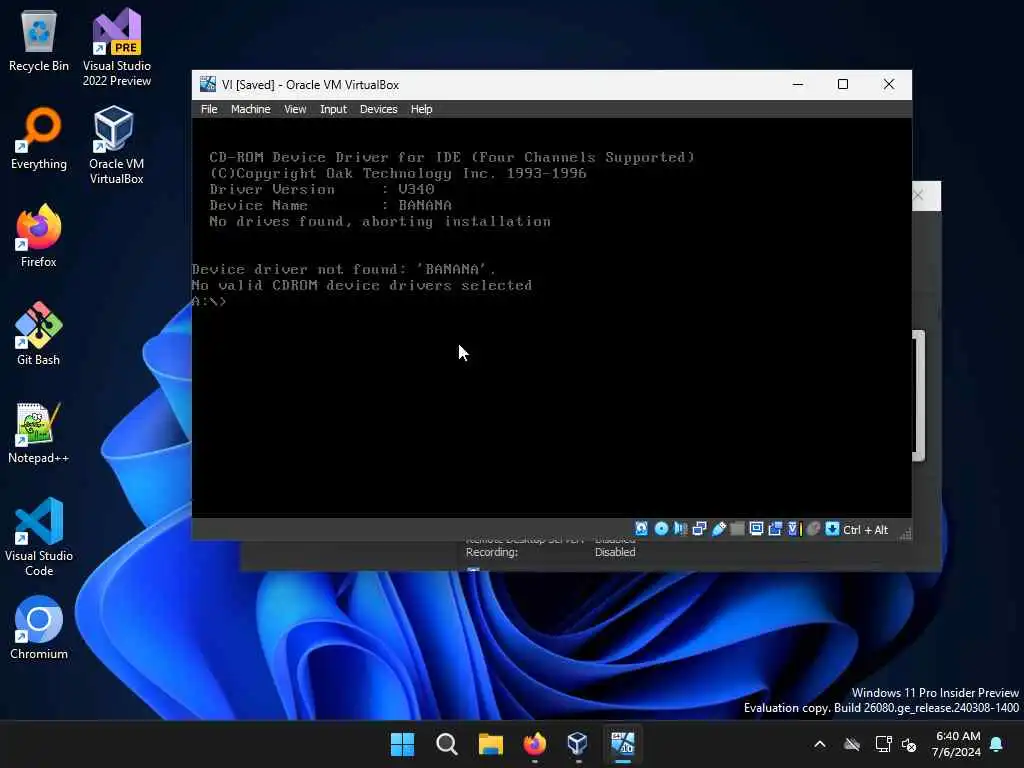Switch to VirtualBox Manager on the taskbar

pos(578,744)
